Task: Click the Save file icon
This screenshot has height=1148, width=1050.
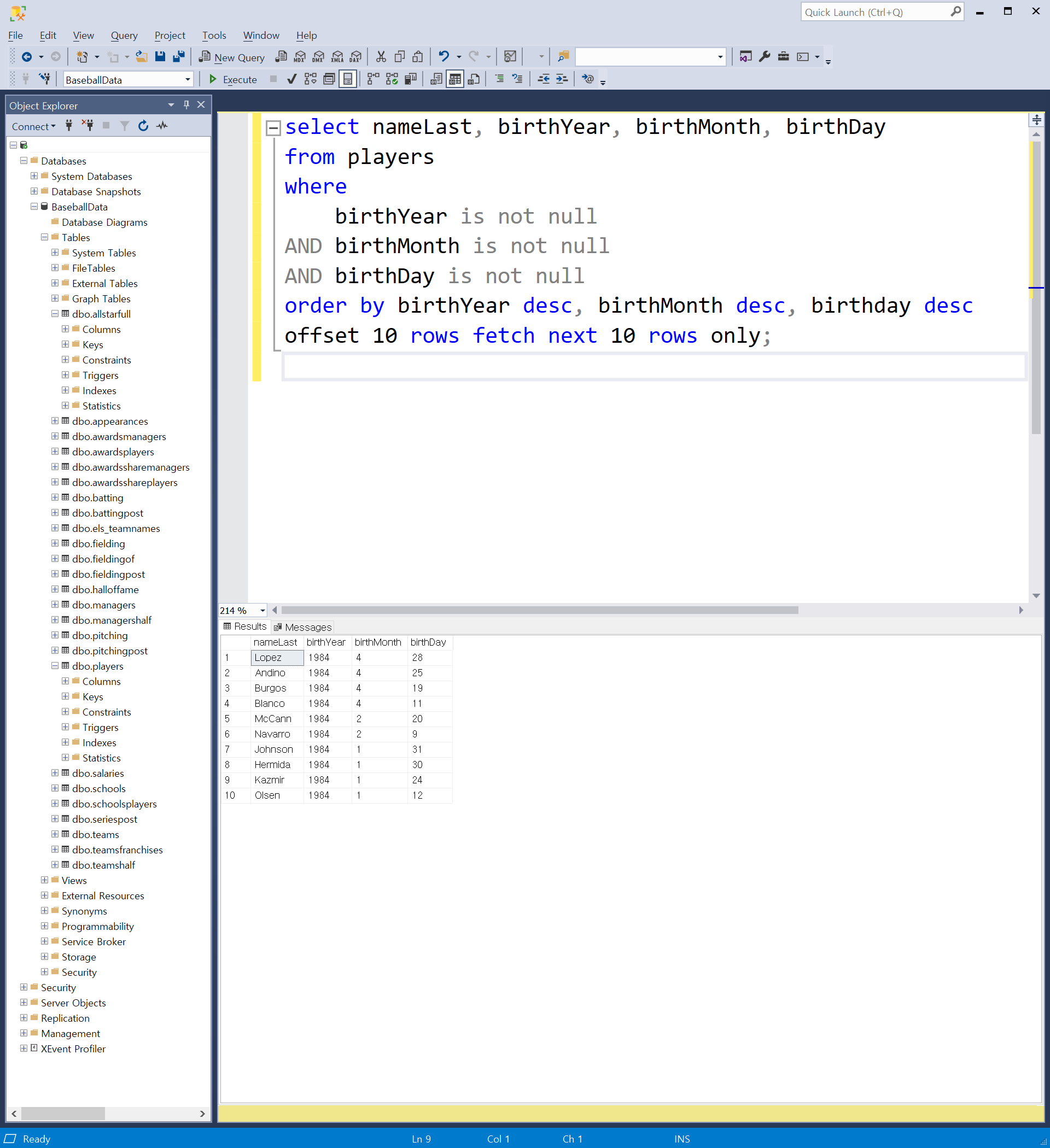Action: click(160, 56)
